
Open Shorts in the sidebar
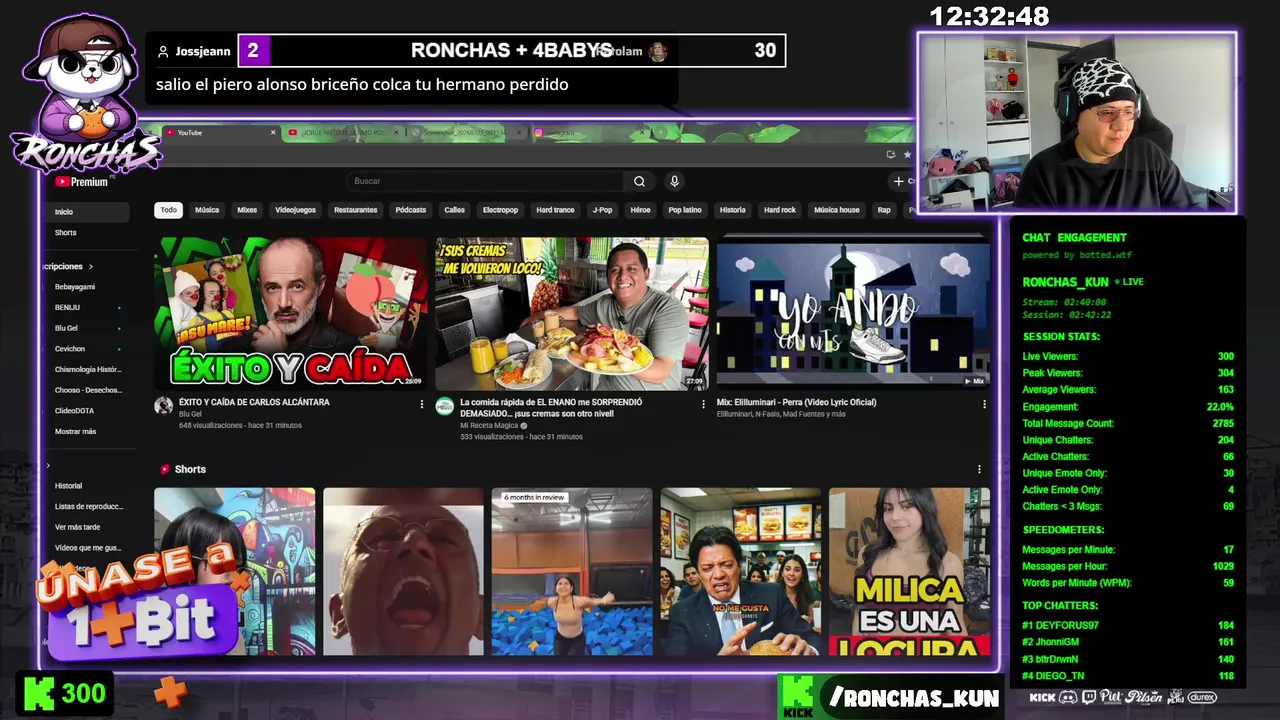(x=88, y=232)
